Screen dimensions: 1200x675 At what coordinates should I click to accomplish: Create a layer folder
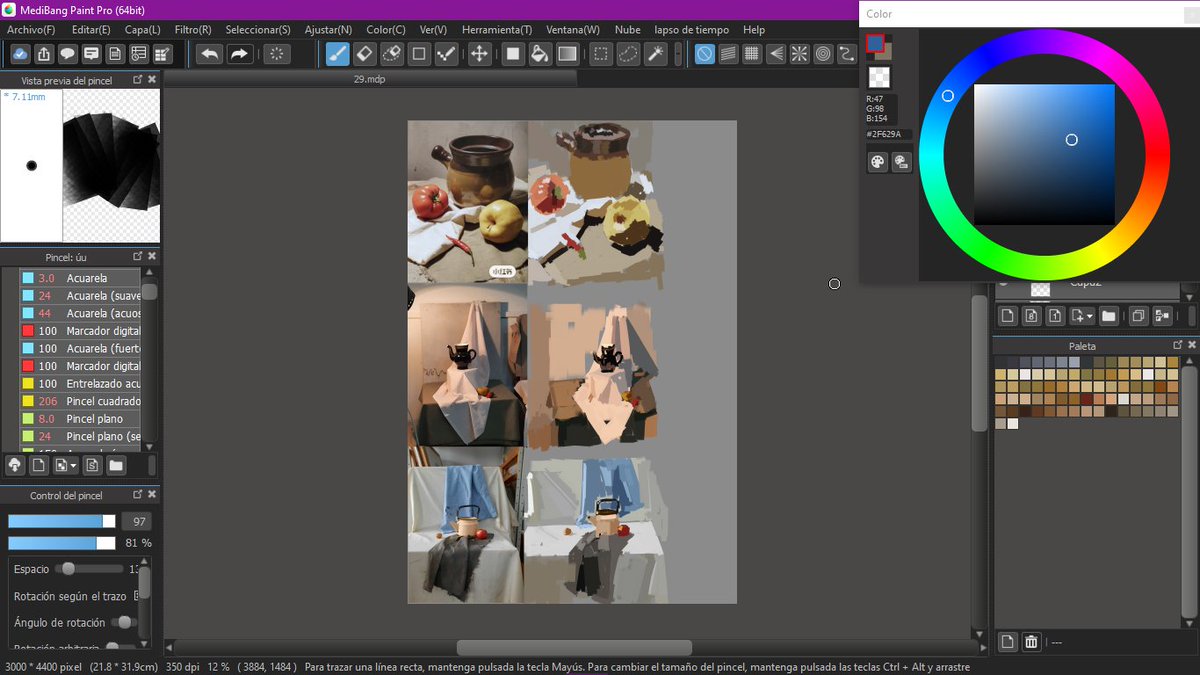[1109, 316]
